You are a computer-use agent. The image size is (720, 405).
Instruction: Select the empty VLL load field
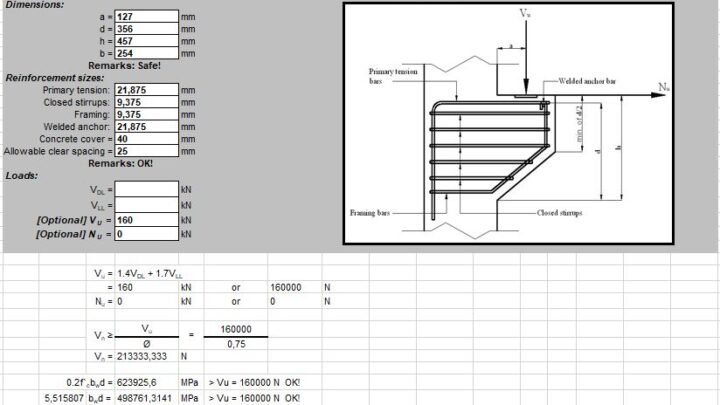[146, 205]
